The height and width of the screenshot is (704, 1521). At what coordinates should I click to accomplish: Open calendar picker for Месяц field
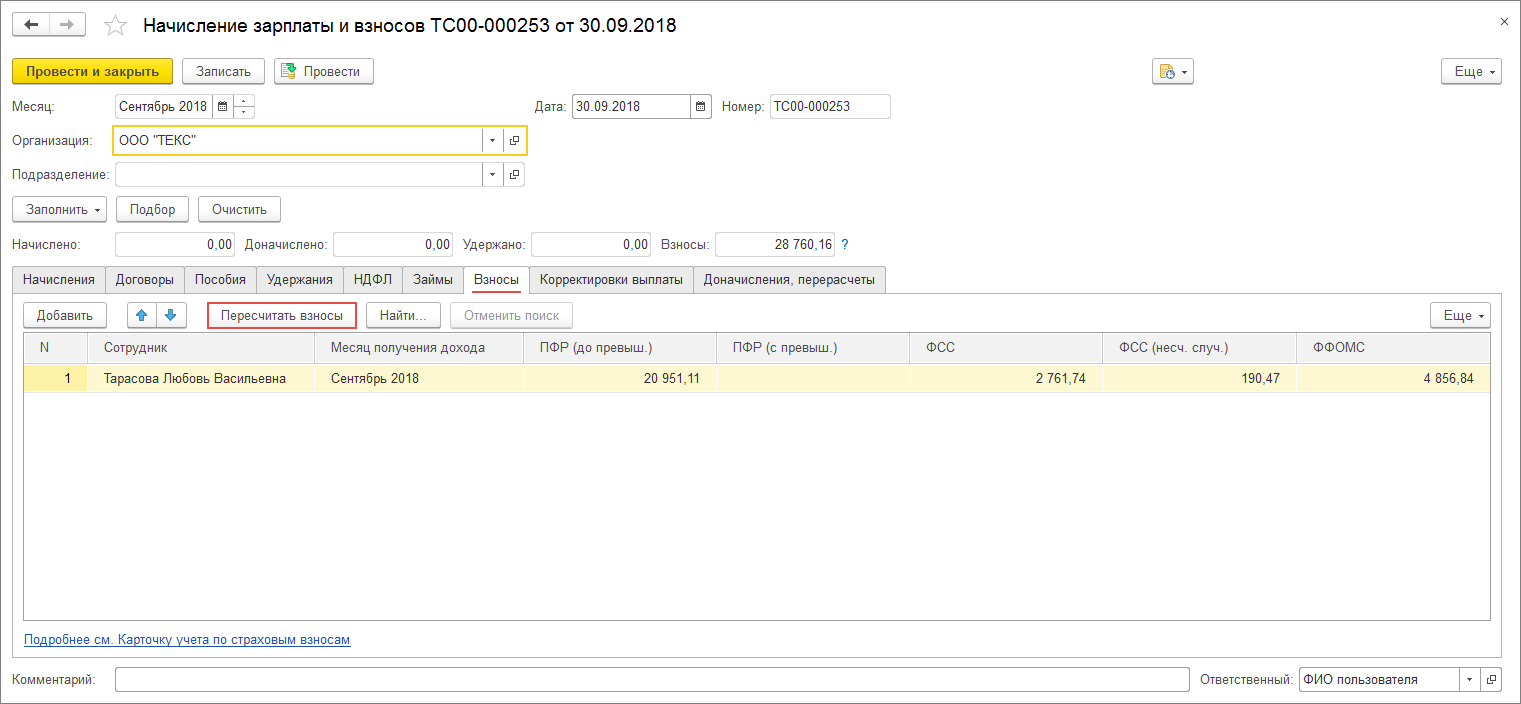click(222, 106)
